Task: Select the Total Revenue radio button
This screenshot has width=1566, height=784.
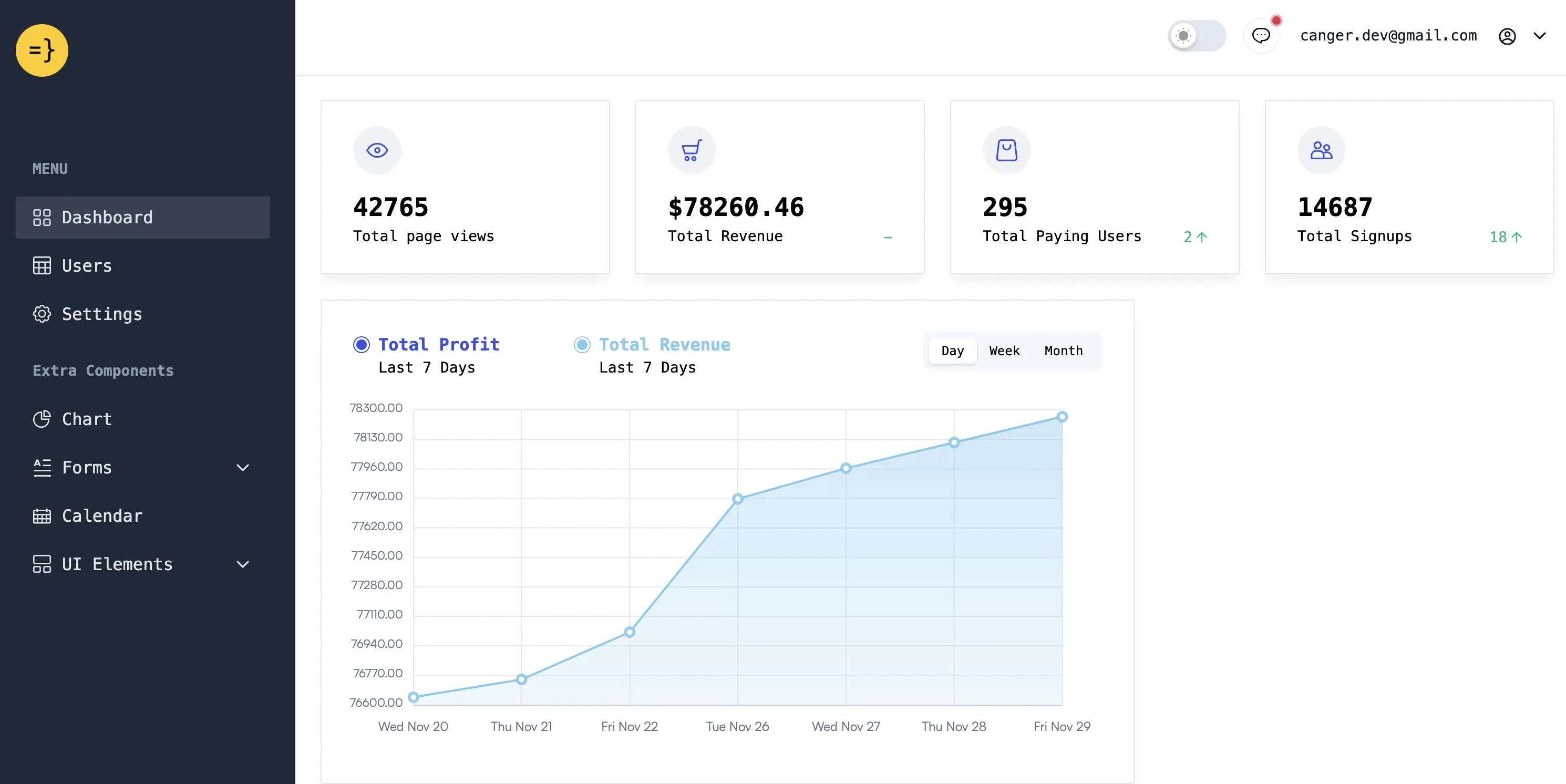Action: point(582,345)
